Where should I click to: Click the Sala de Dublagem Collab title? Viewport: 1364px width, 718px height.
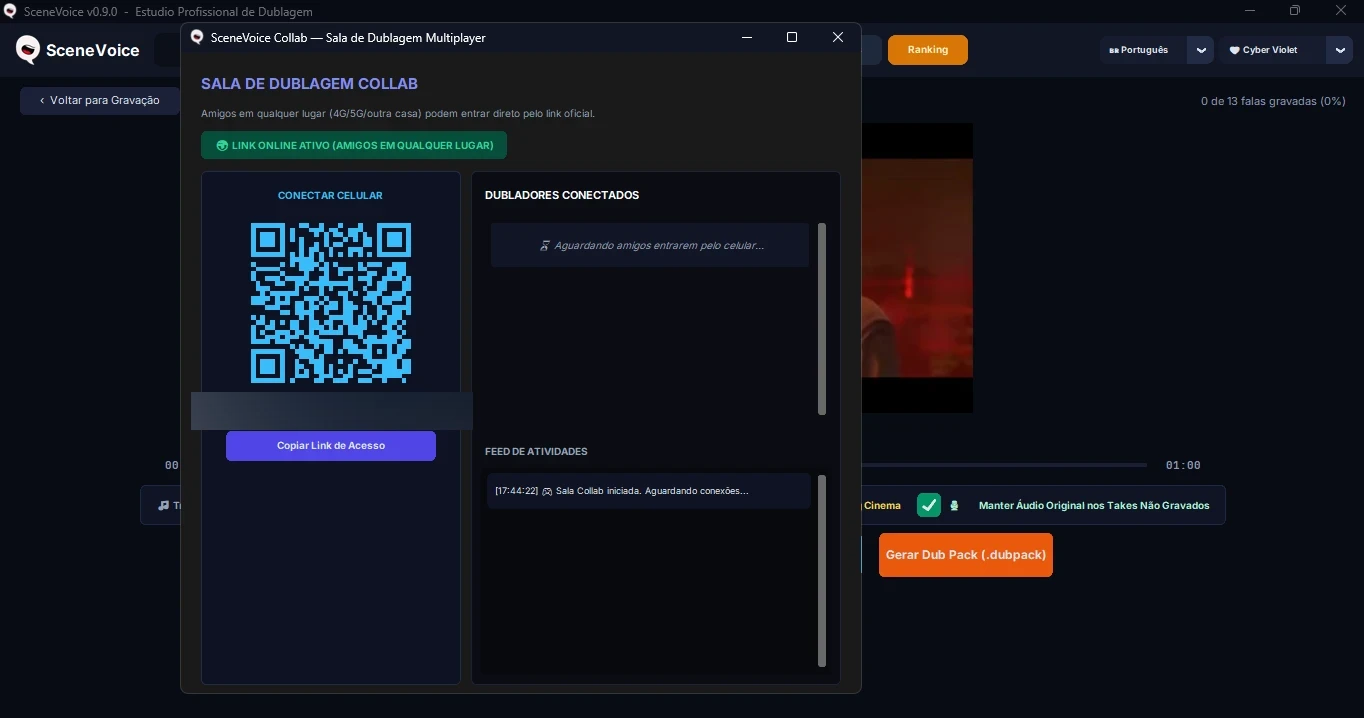(x=309, y=84)
